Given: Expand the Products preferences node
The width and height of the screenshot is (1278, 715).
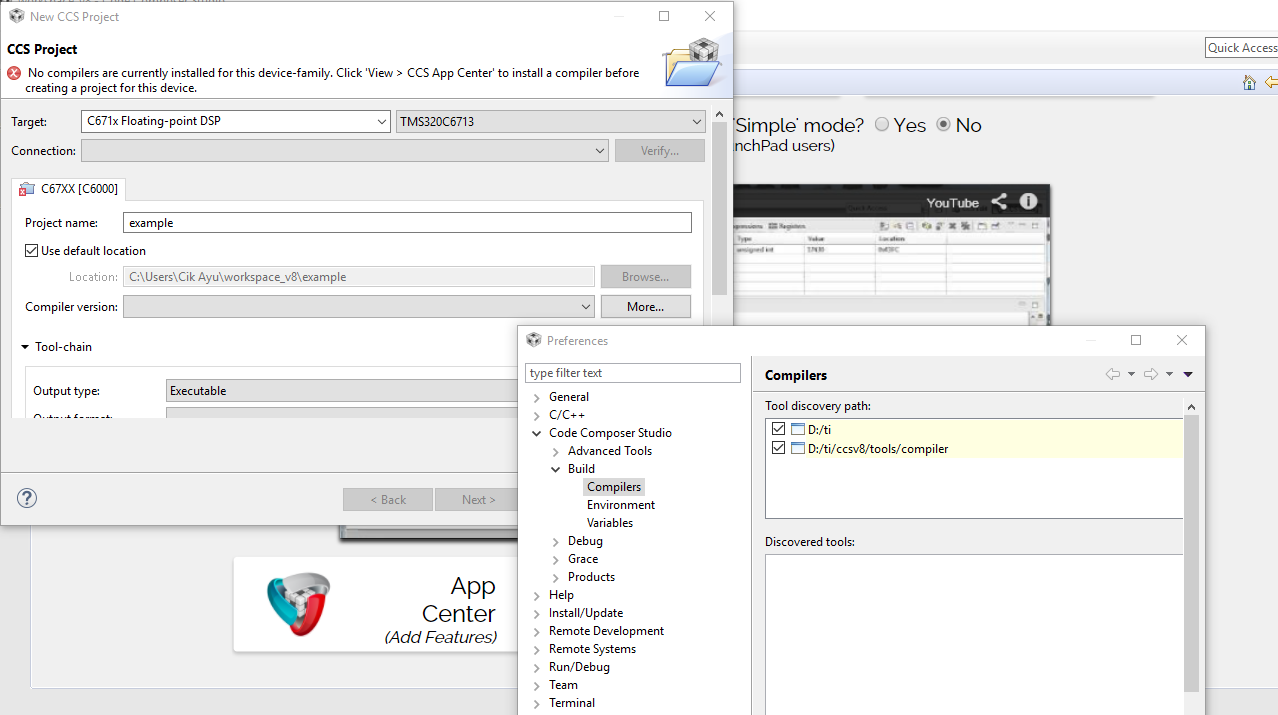Looking at the screenshot, I should click(x=556, y=577).
